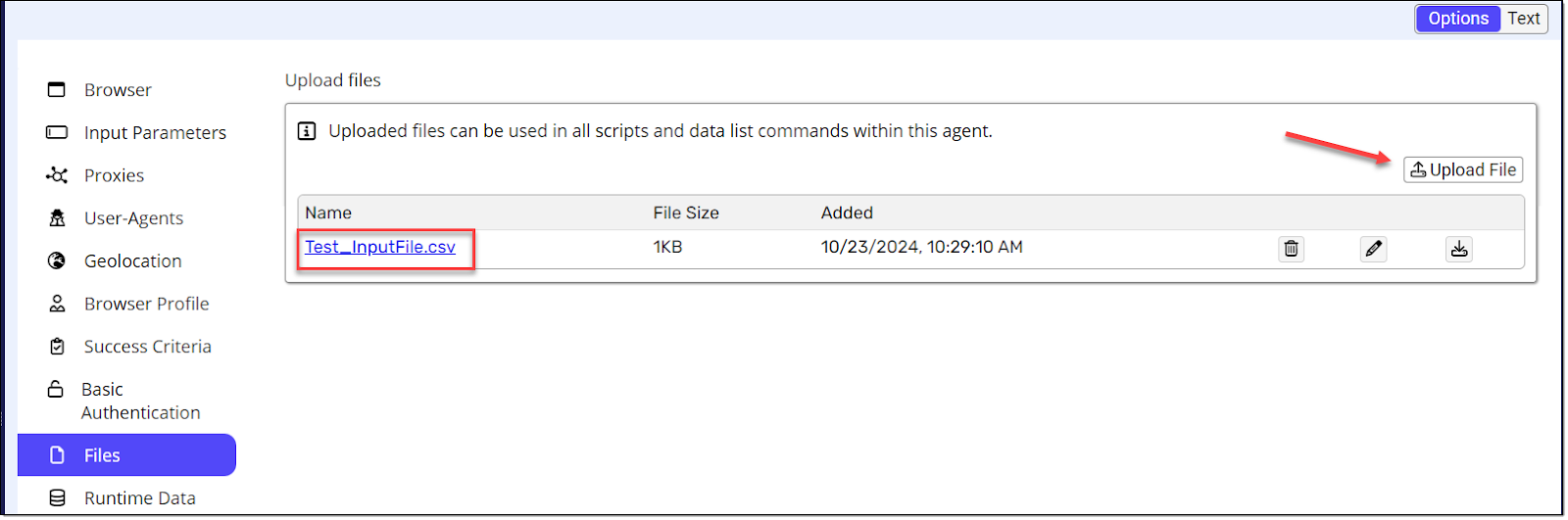Click the Browser window icon in the sidebar

click(x=57, y=90)
